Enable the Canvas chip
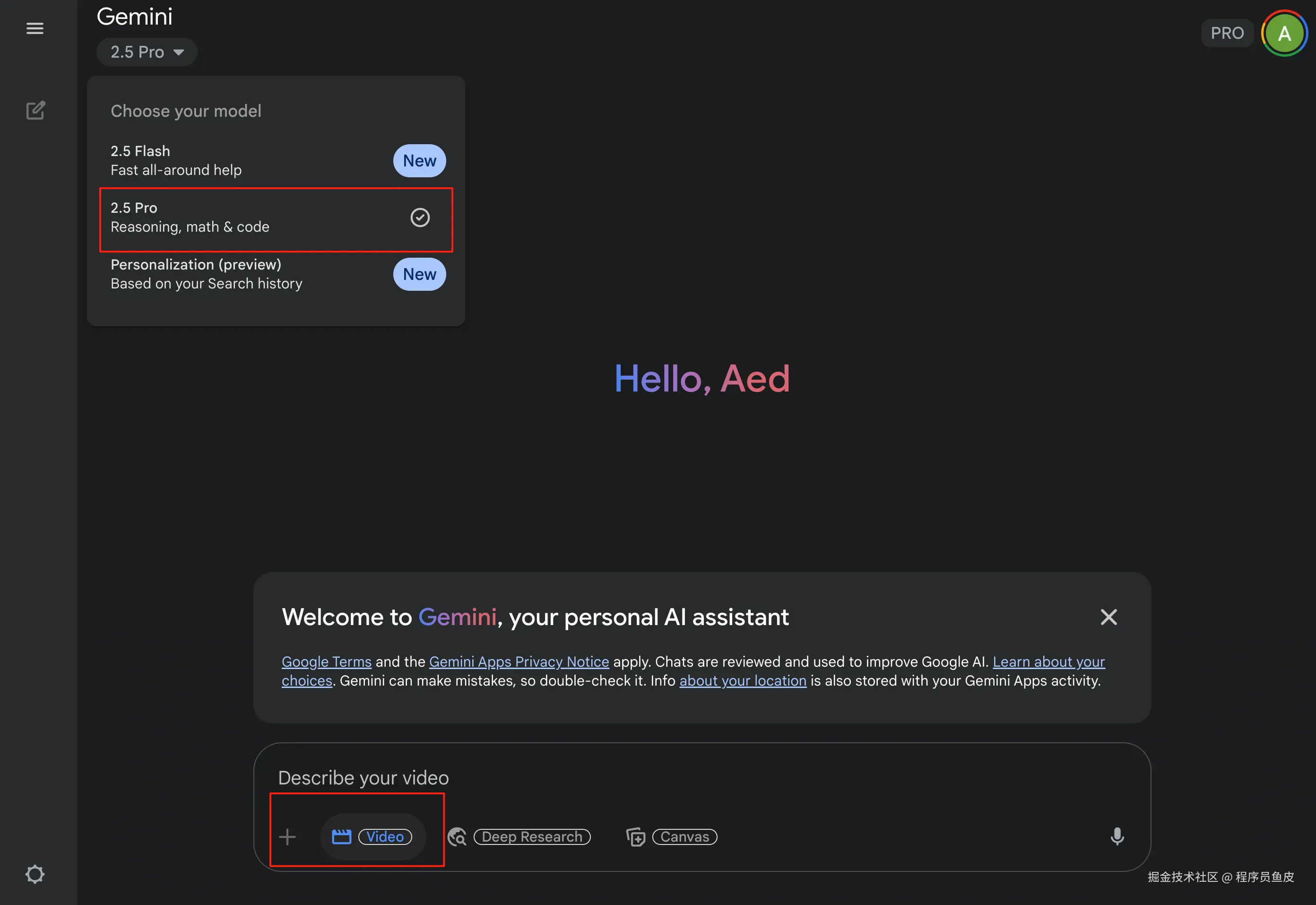The height and width of the screenshot is (905, 1316). [684, 836]
